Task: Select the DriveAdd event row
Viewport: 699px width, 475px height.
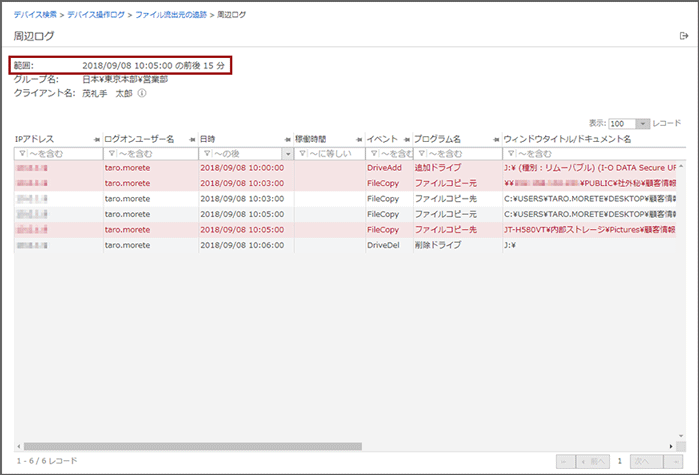Action: 383,168
